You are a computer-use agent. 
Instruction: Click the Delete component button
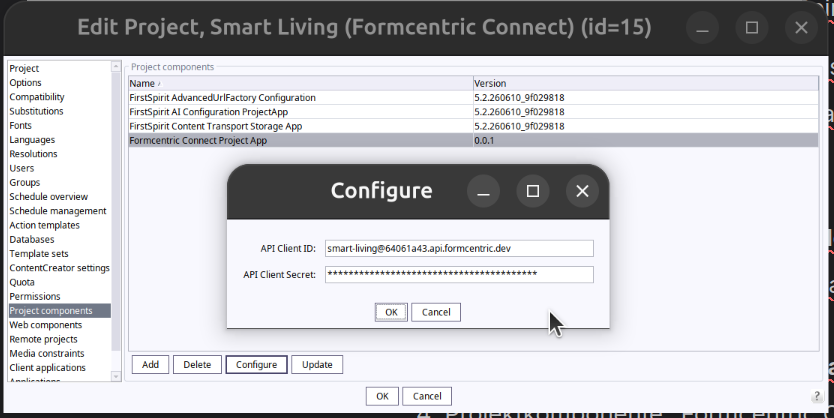click(197, 365)
